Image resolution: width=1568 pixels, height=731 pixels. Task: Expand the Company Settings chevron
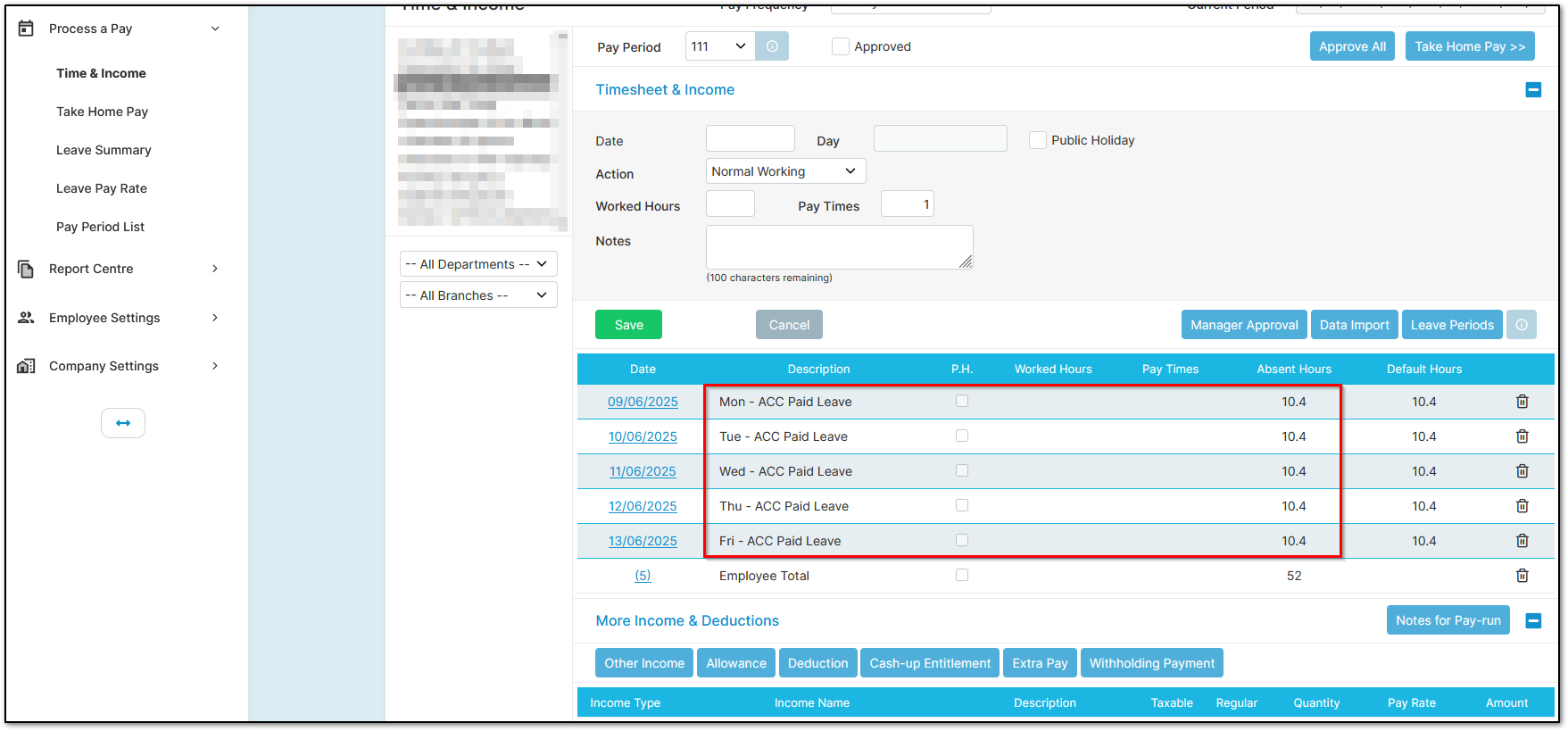click(215, 366)
